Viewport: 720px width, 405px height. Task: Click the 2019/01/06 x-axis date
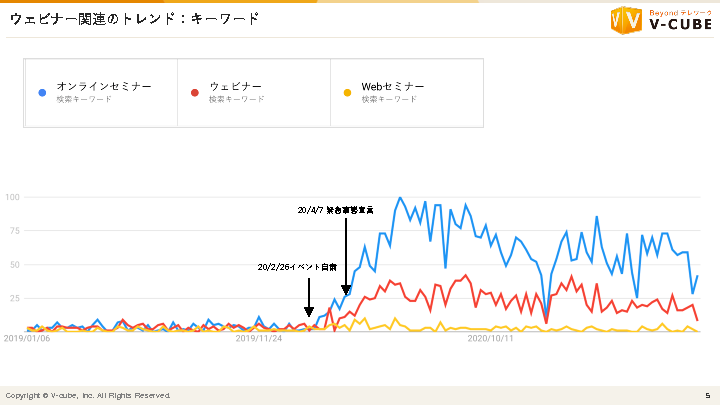point(27,339)
